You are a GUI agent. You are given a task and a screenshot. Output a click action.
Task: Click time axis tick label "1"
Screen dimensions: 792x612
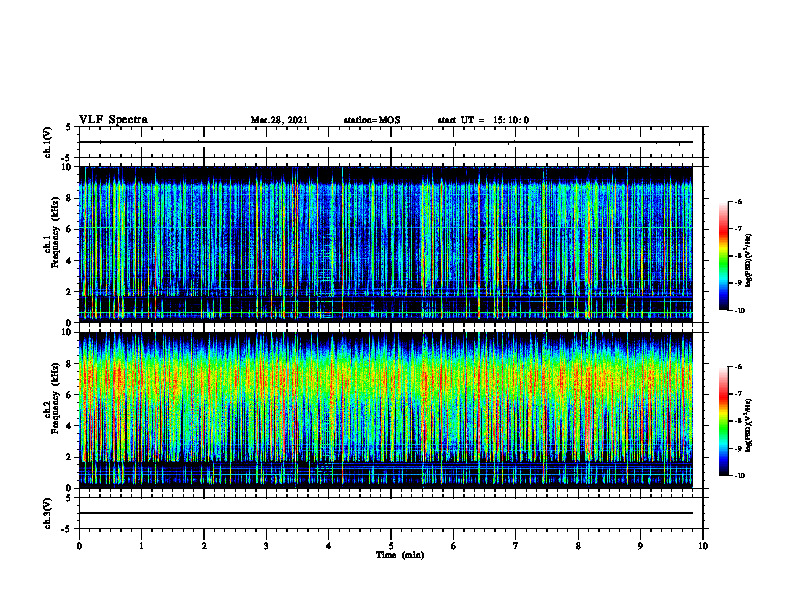pos(141,546)
